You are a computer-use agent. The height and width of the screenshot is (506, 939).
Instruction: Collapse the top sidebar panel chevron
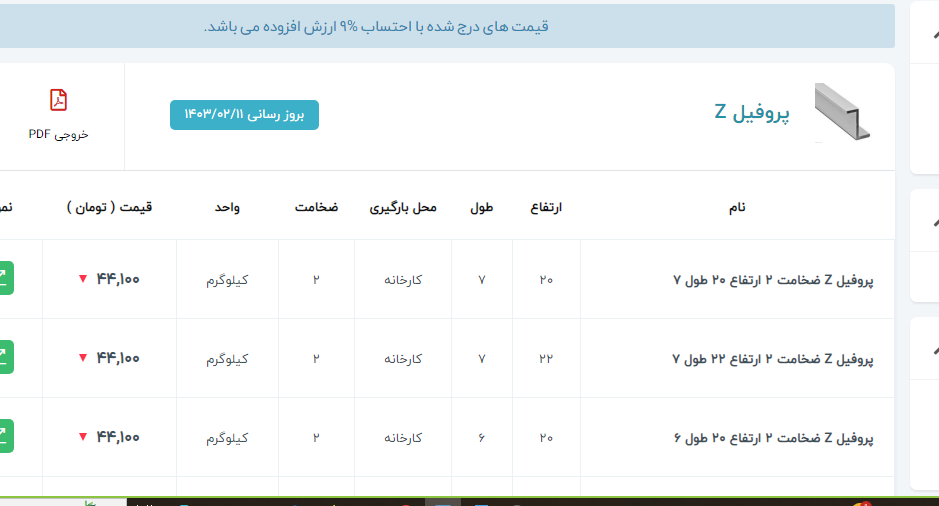(933, 34)
